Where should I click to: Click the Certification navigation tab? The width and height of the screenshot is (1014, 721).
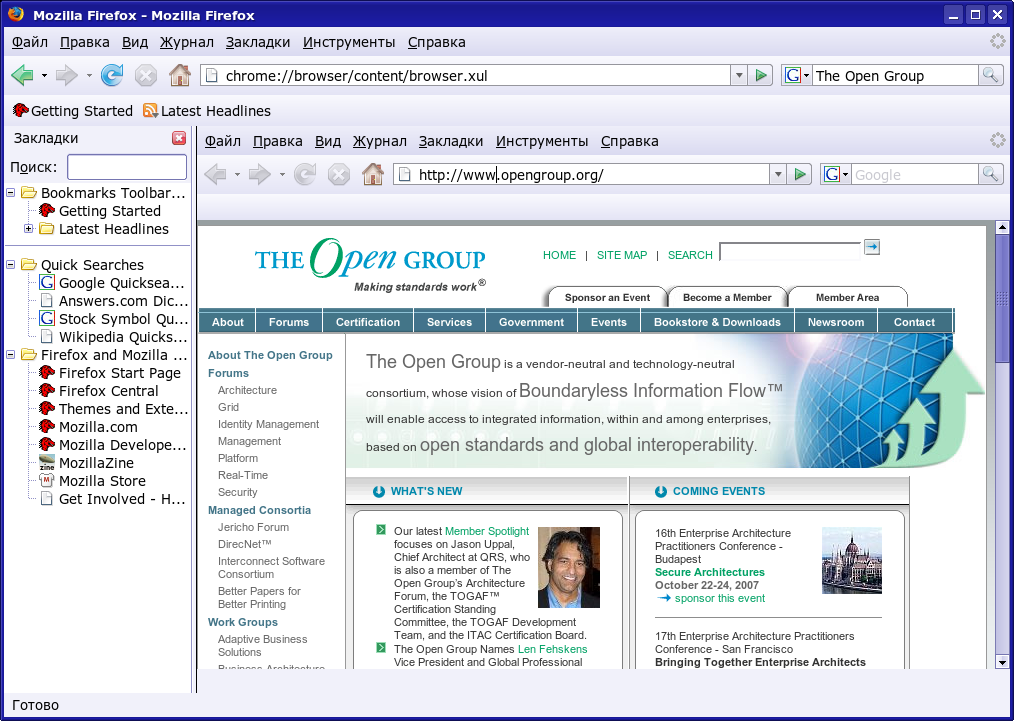tap(367, 322)
